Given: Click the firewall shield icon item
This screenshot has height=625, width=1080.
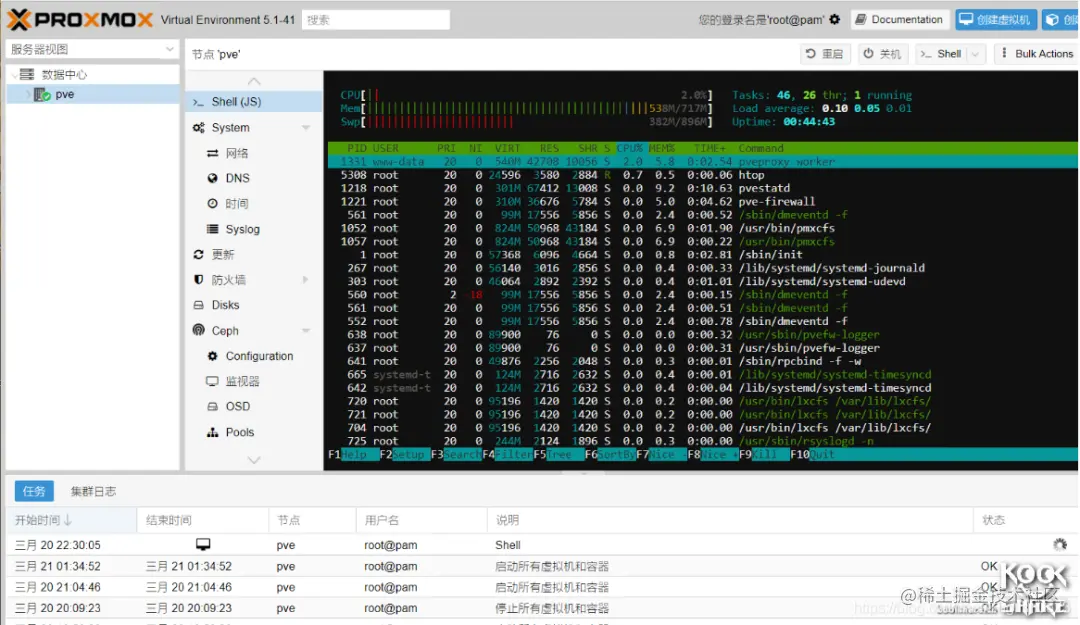Looking at the screenshot, I should point(198,279).
